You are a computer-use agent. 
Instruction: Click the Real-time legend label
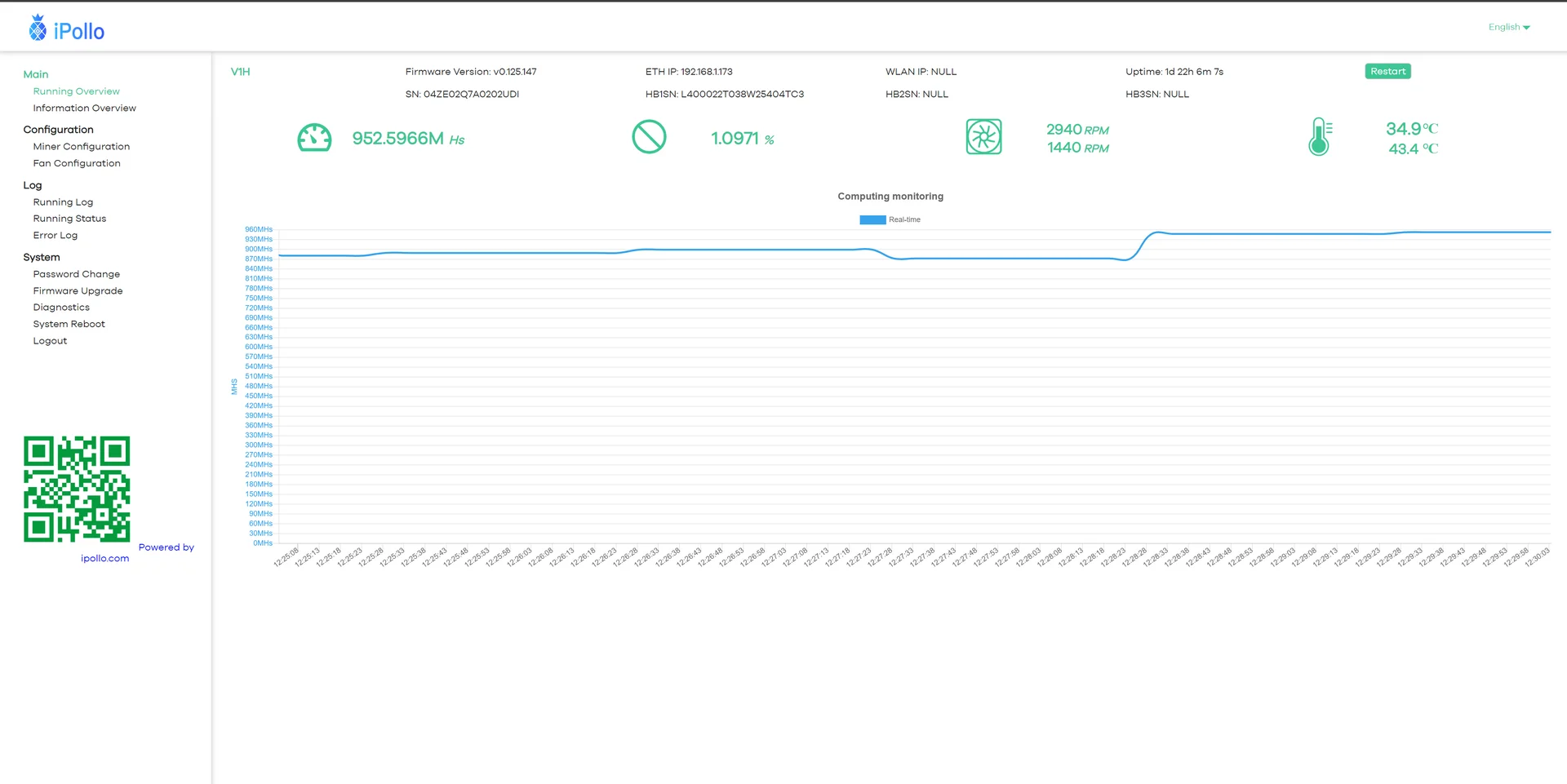tap(904, 219)
